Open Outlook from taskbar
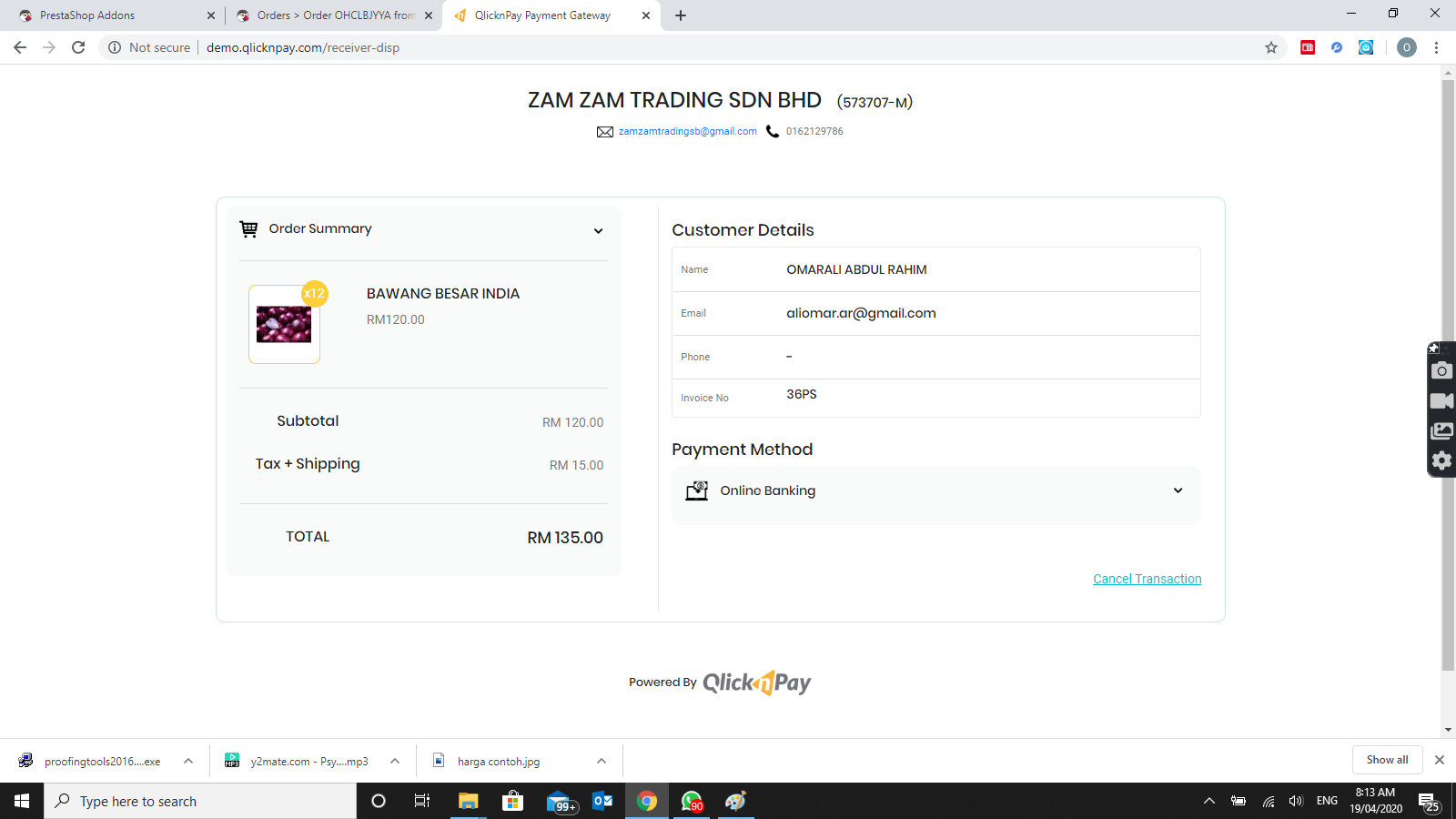This screenshot has height=819, width=1456. 602,801
